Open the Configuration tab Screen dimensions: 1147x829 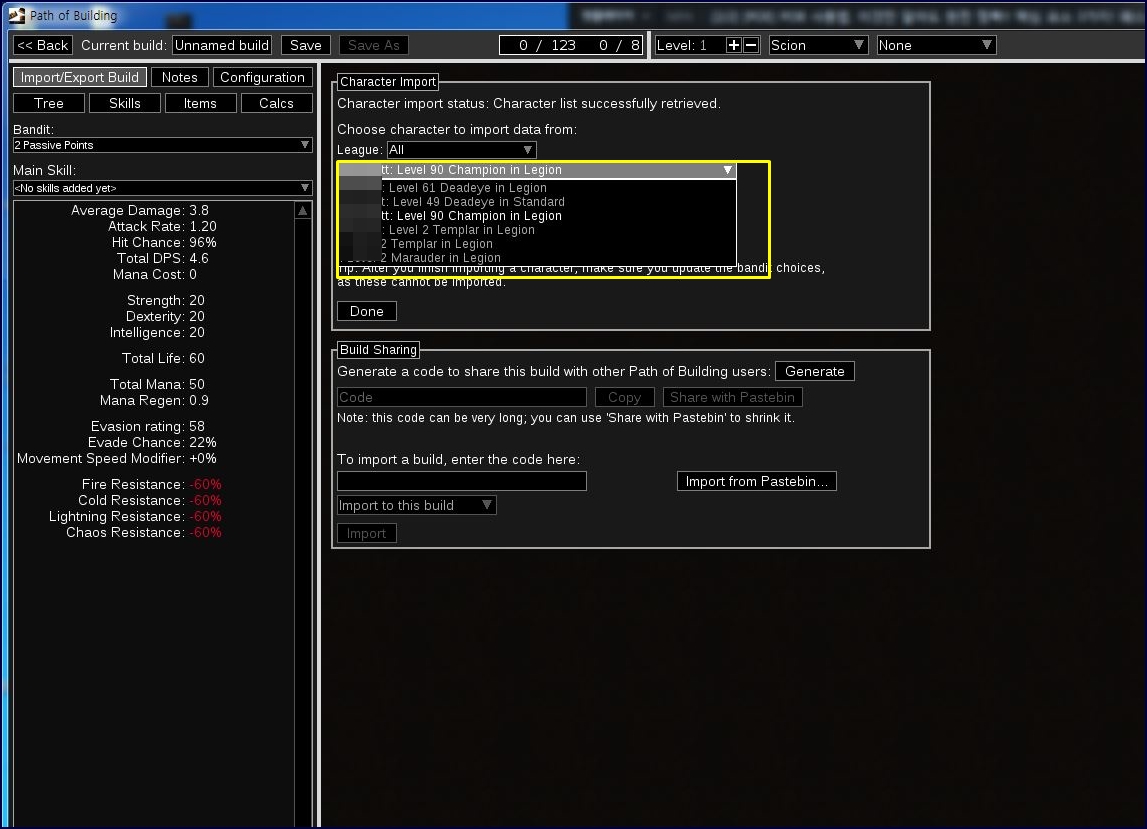pos(263,78)
